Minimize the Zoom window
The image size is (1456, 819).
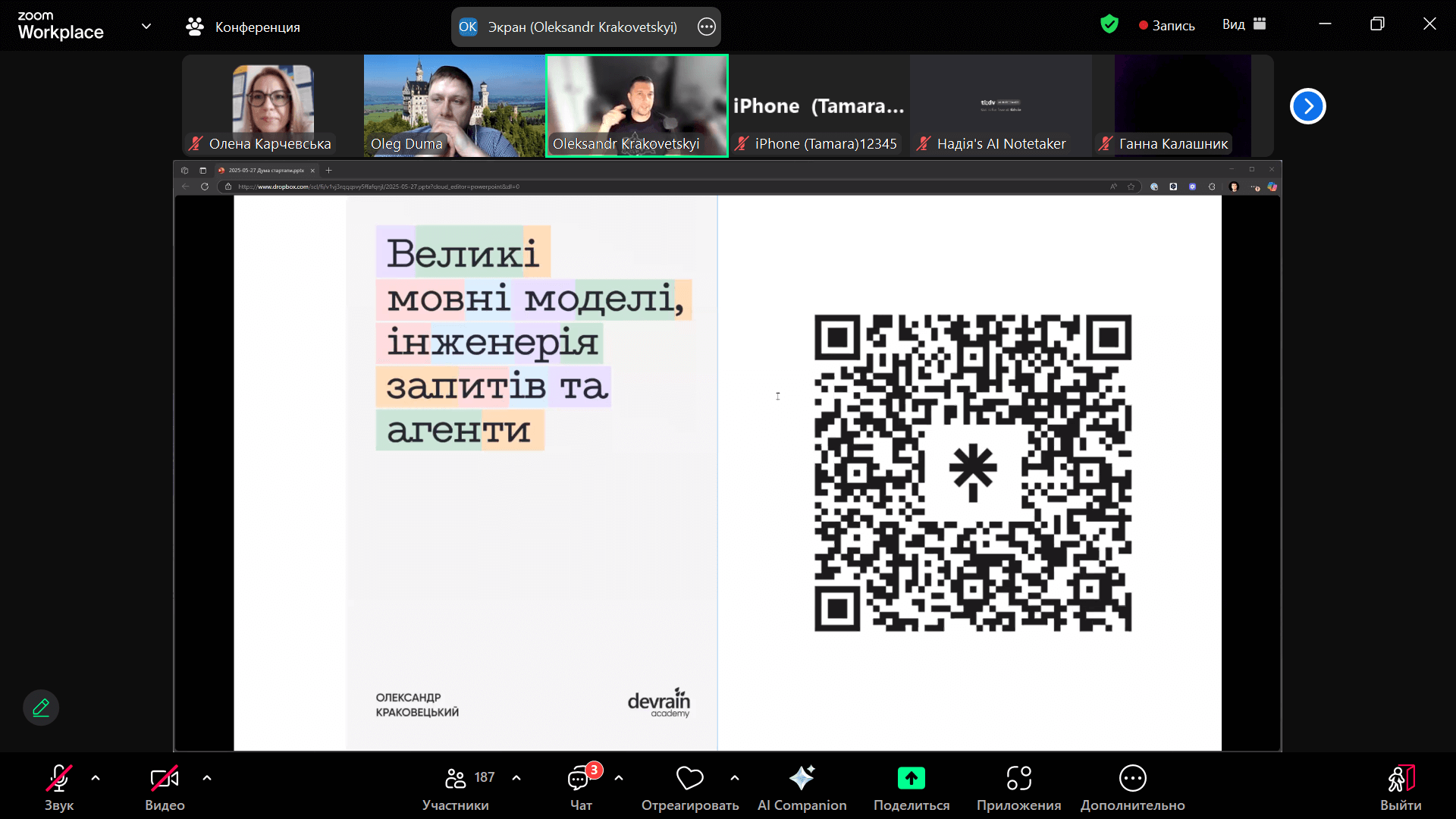pos(1325,24)
